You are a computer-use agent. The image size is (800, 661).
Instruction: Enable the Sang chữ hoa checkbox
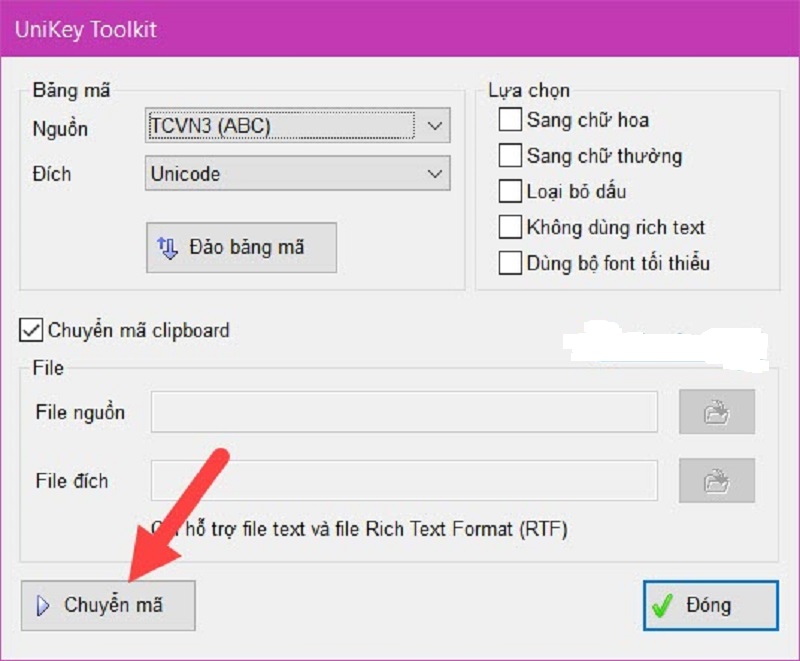coord(510,120)
